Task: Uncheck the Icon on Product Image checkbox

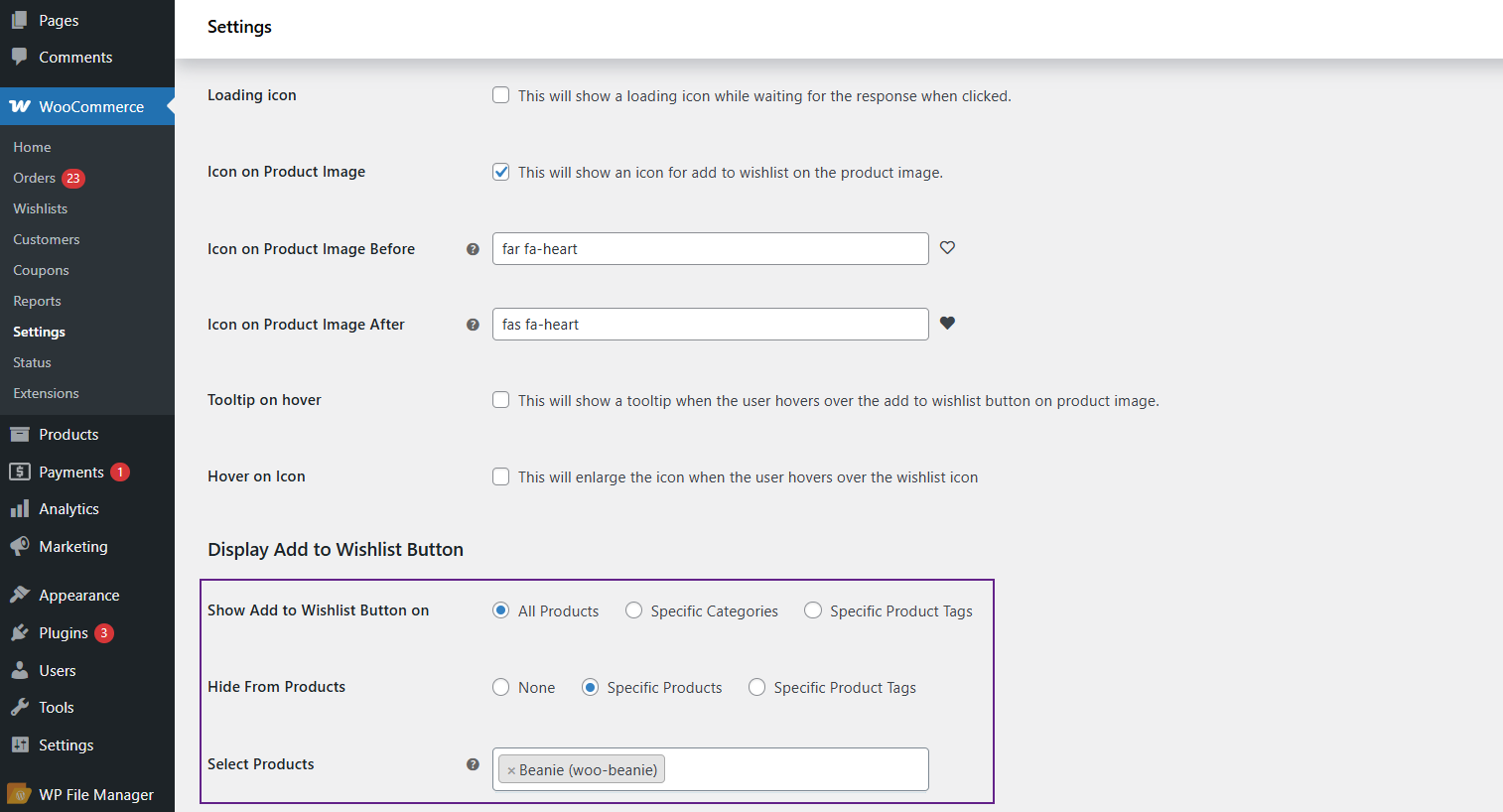Action: pyautogui.click(x=501, y=172)
